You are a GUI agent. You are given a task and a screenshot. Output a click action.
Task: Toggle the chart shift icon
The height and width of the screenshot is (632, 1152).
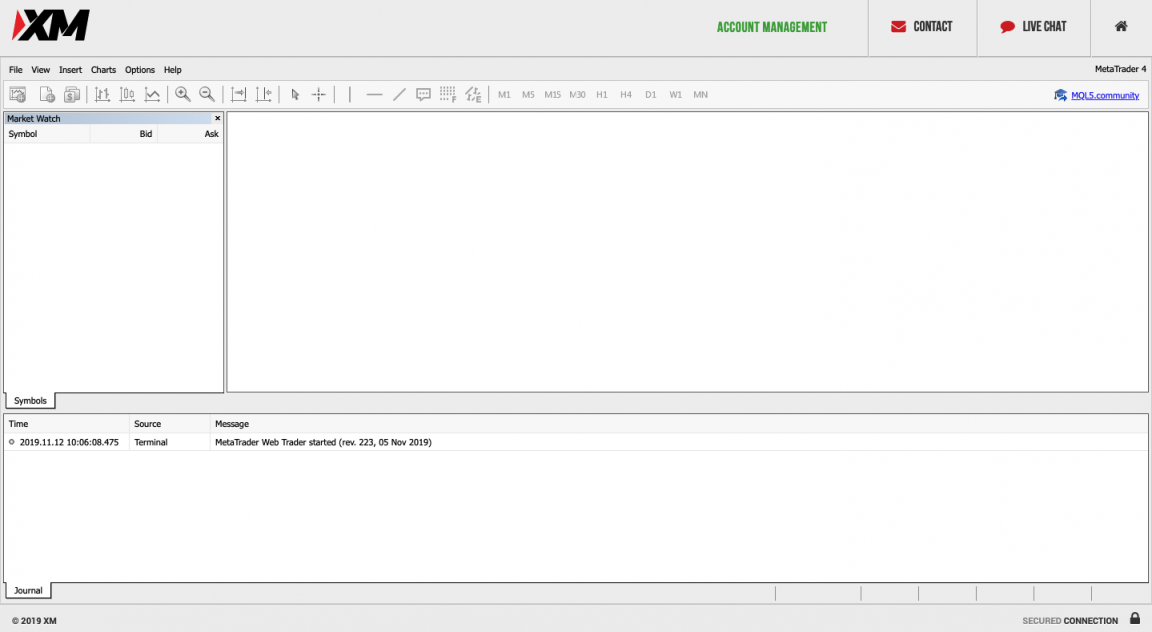tap(263, 94)
